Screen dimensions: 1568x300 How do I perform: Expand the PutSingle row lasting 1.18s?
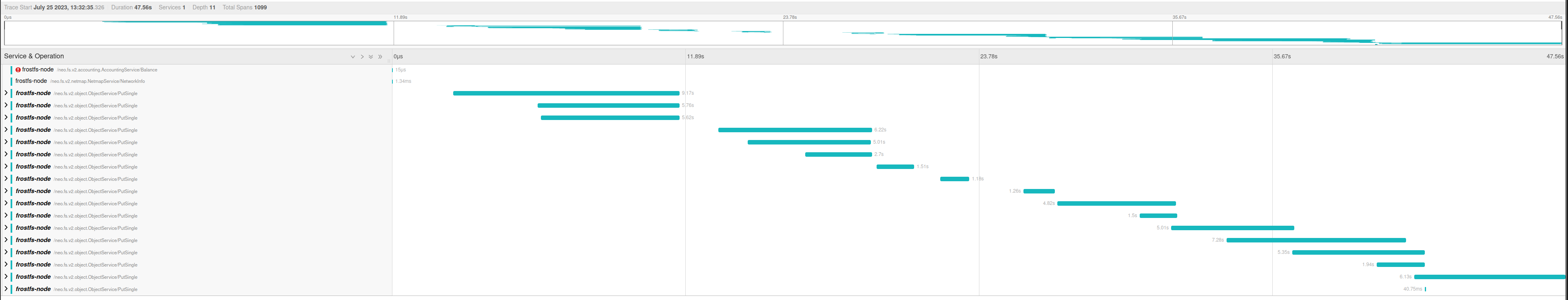pos(6,179)
